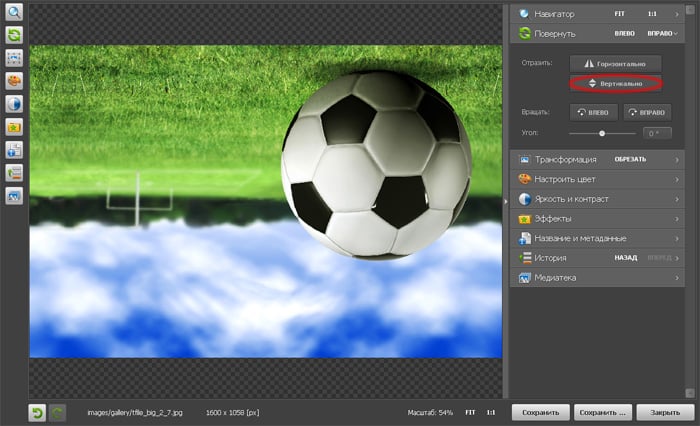Viewport: 700px width, 426px height.
Task: Select the magnifier zoom tool in left toolbar
Action: tap(15, 13)
